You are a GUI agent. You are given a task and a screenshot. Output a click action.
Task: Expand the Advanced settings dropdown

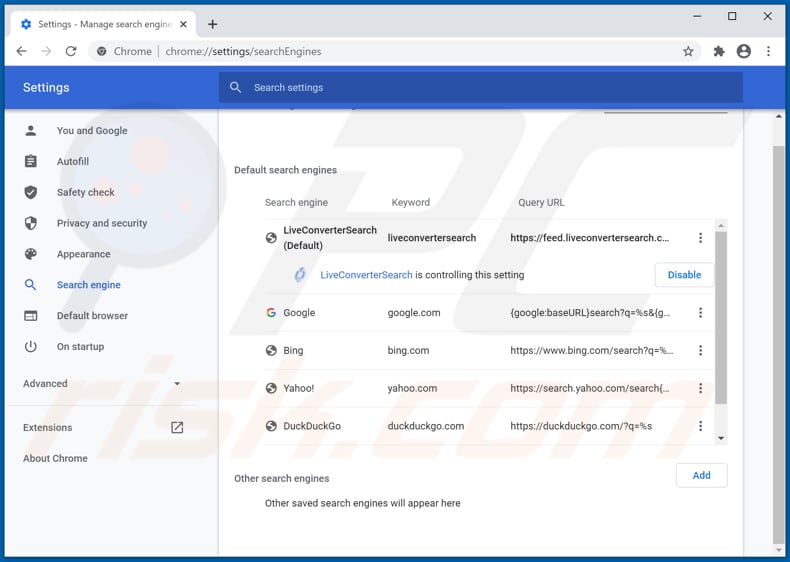(102, 384)
